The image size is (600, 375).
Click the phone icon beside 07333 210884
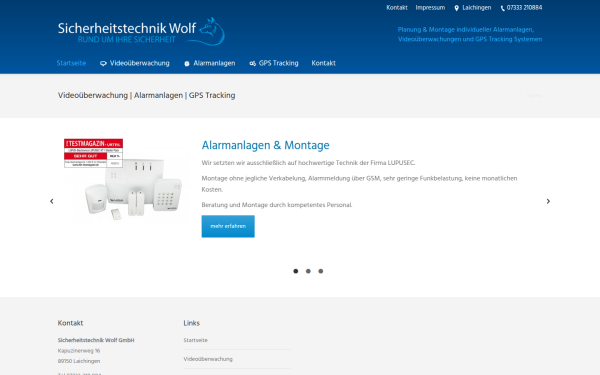click(502, 8)
